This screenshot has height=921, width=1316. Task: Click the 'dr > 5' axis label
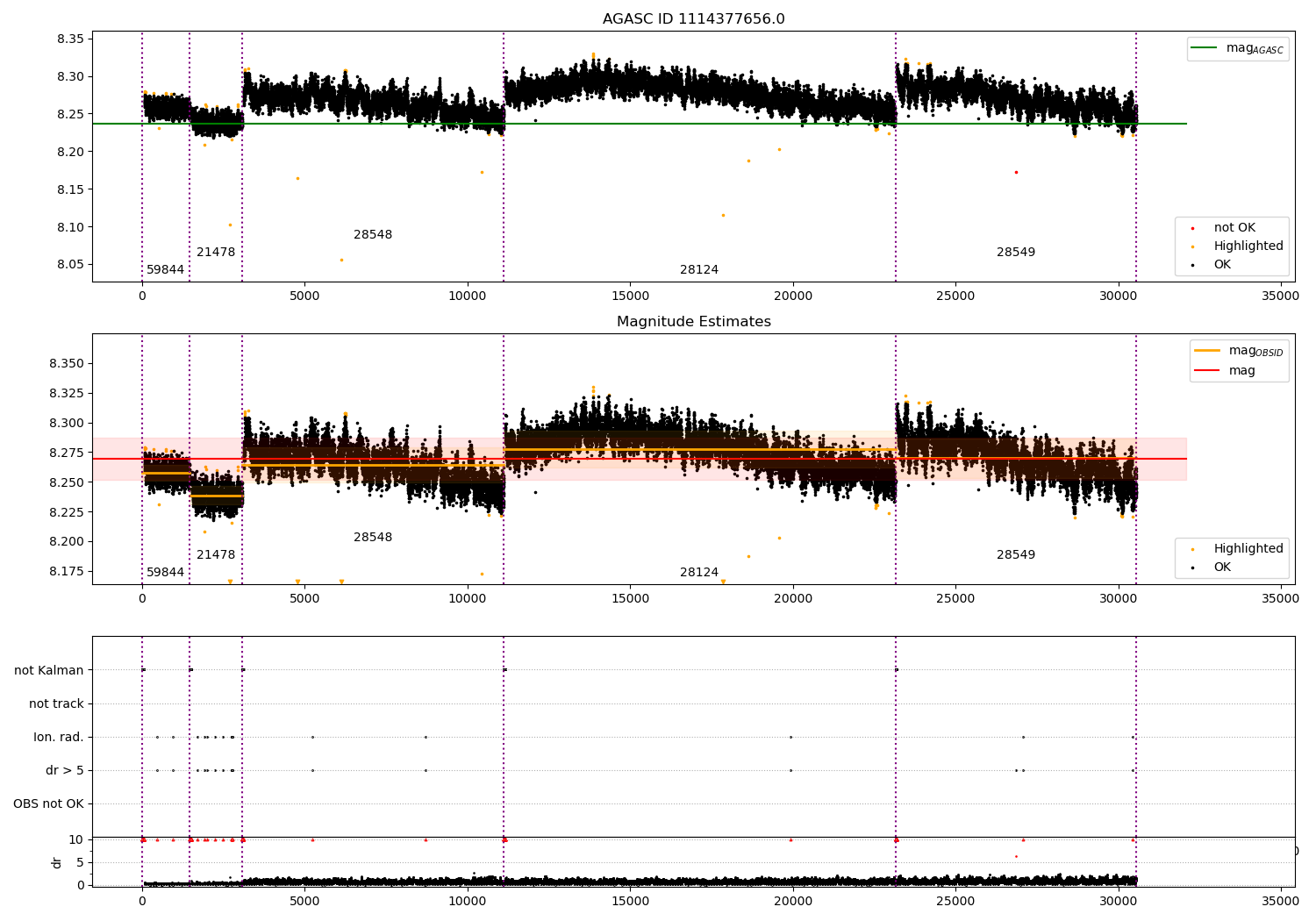[x=65, y=771]
